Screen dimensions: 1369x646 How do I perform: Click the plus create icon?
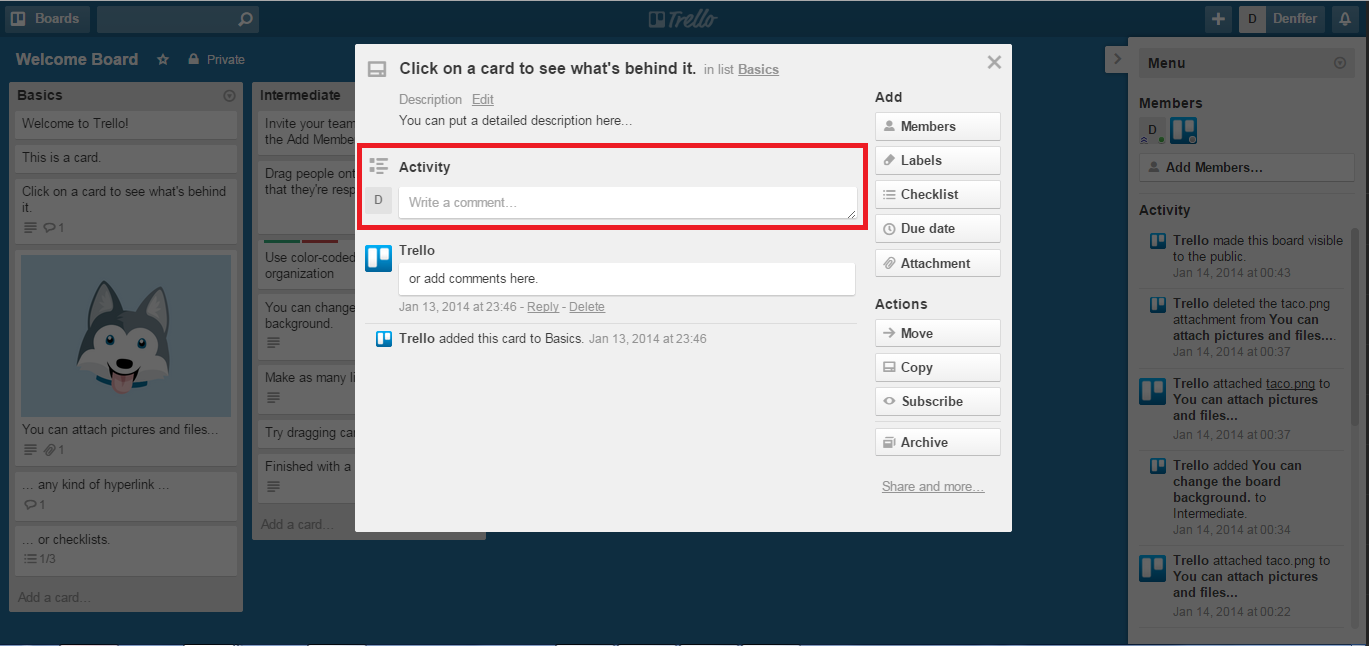point(1218,19)
